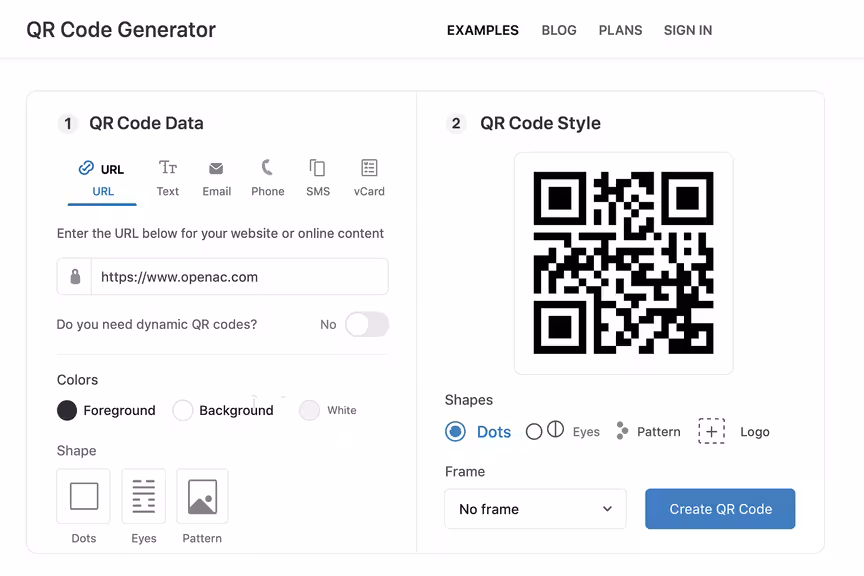
Task: Click the blue Dots label under Shapes
Action: (494, 432)
